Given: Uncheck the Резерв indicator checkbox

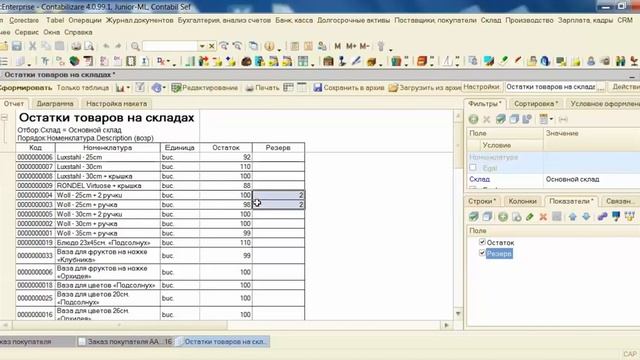Looking at the screenshot, I should coord(482,253).
